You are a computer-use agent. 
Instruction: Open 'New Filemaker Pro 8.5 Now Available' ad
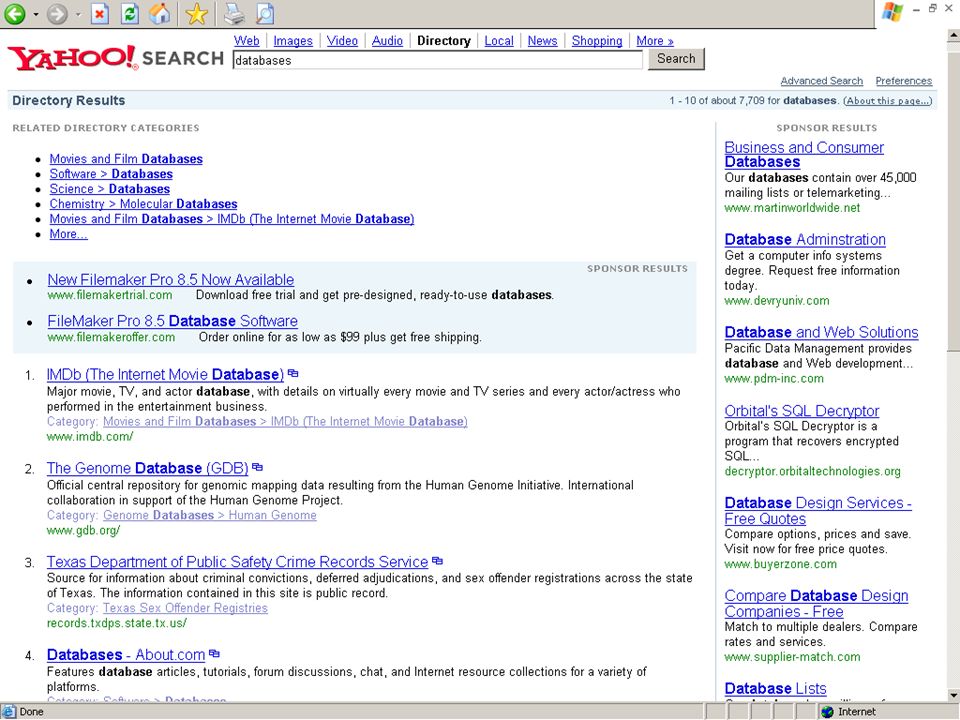pos(171,280)
